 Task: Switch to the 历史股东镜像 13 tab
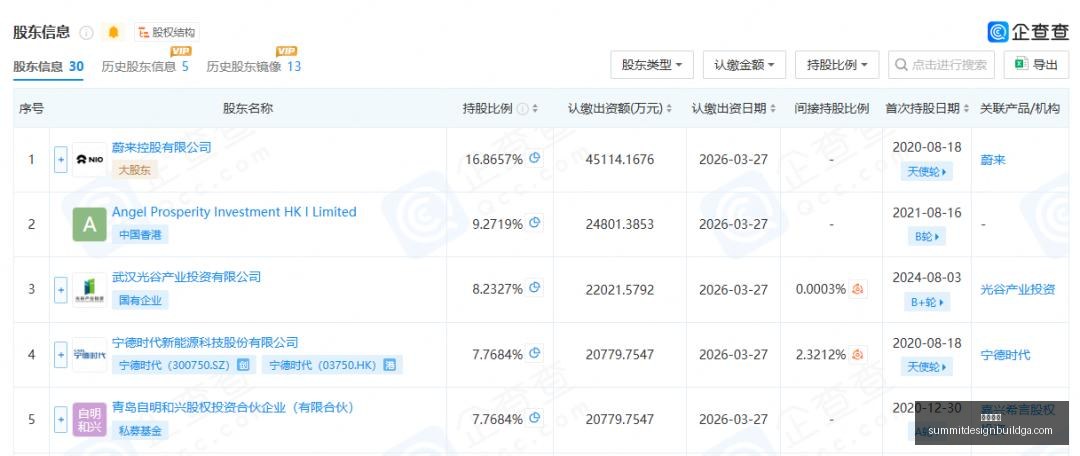point(253,66)
